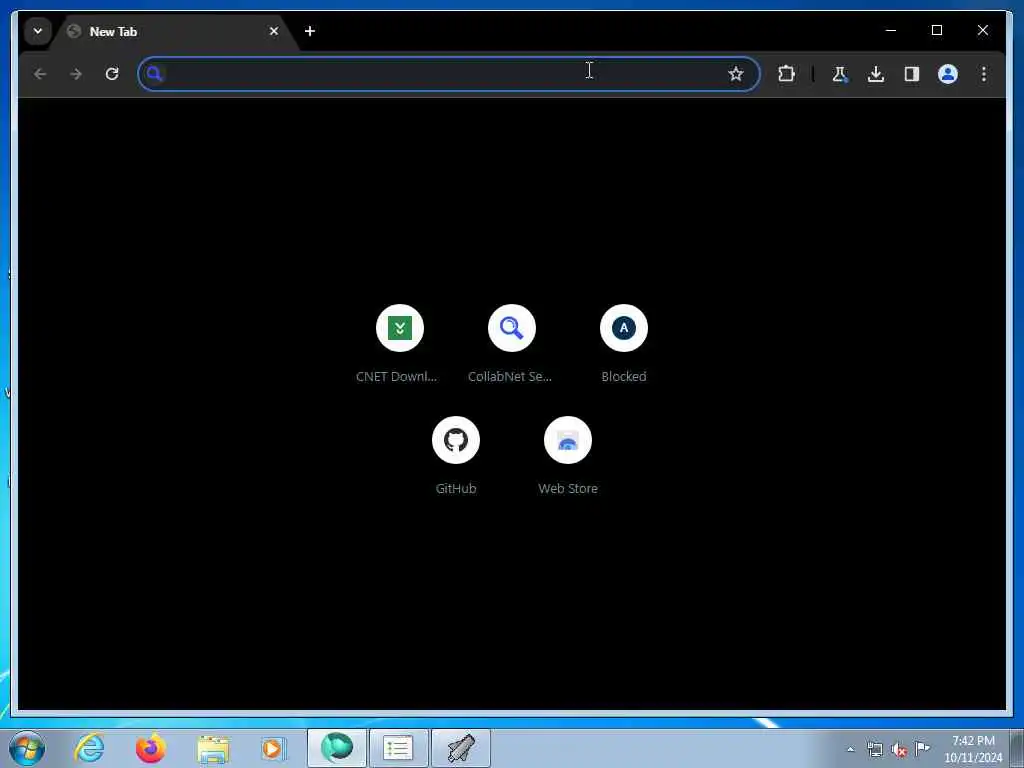
Task: Expand the tab search dropdown
Action: point(38,31)
